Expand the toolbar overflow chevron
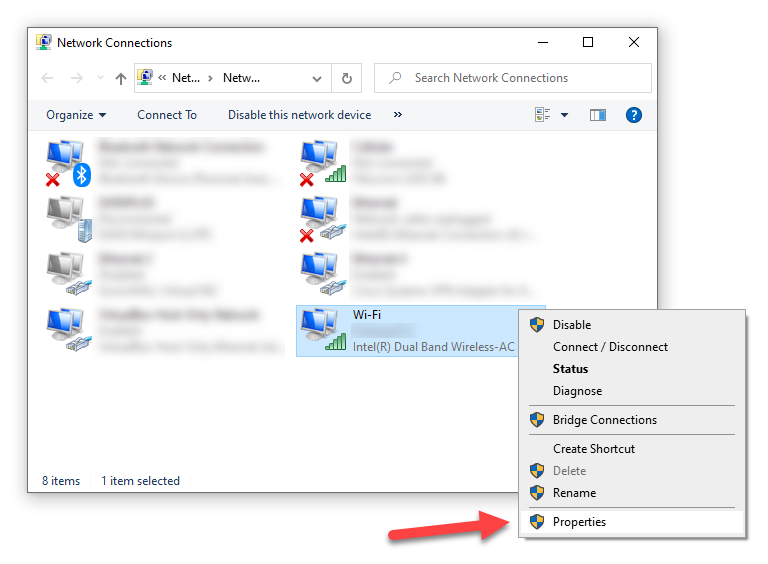The image size is (768, 564). pos(398,115)
